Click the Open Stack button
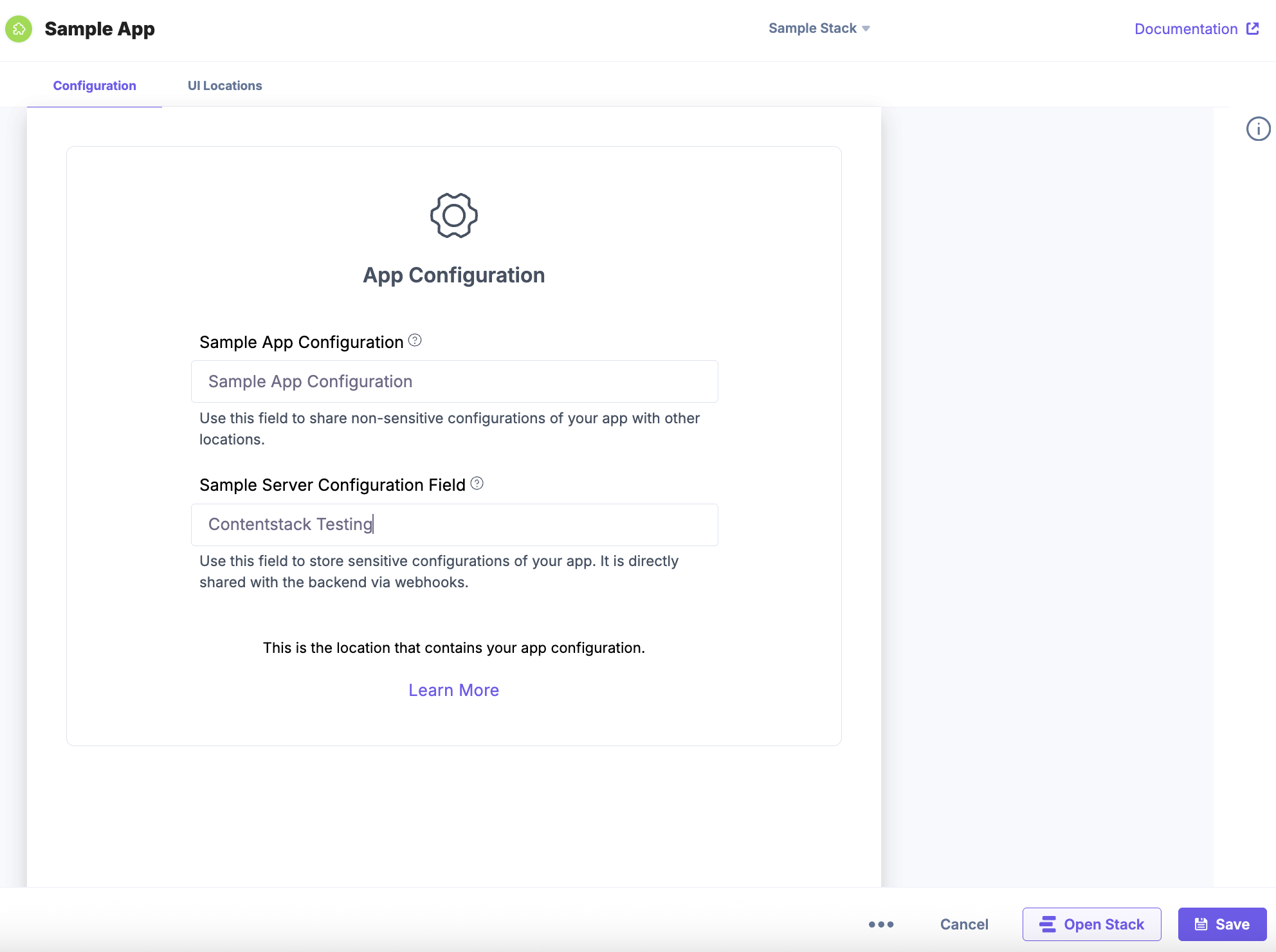Image resolution: width=1276 pixels, height=952 pixels. 1091,924
